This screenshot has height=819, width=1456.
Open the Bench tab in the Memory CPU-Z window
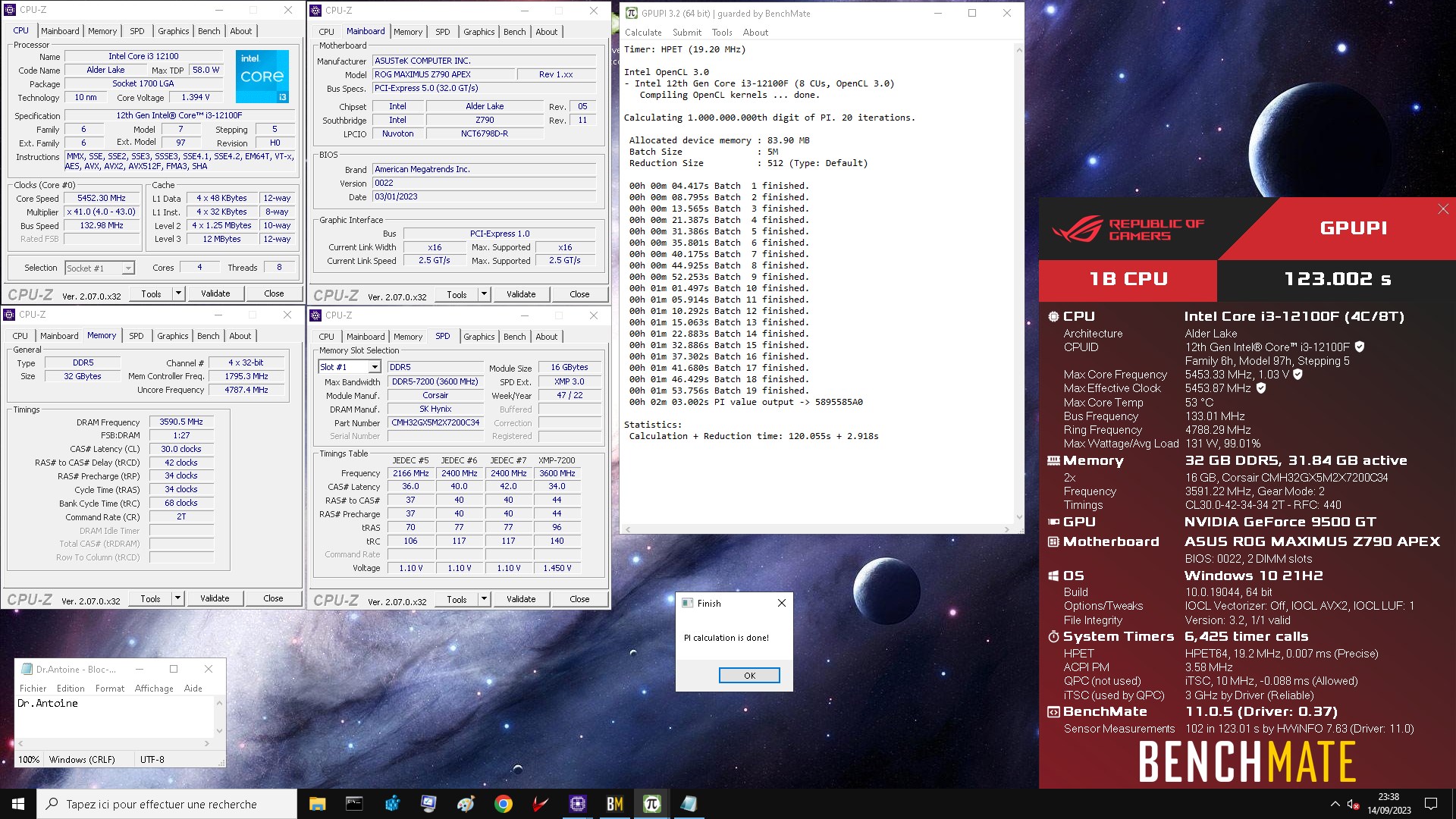(x=209, y=336)
